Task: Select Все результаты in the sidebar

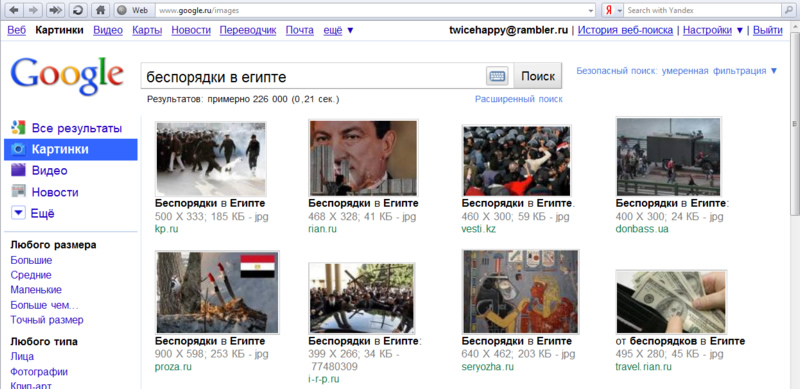Action: click(x=77, y=128)
